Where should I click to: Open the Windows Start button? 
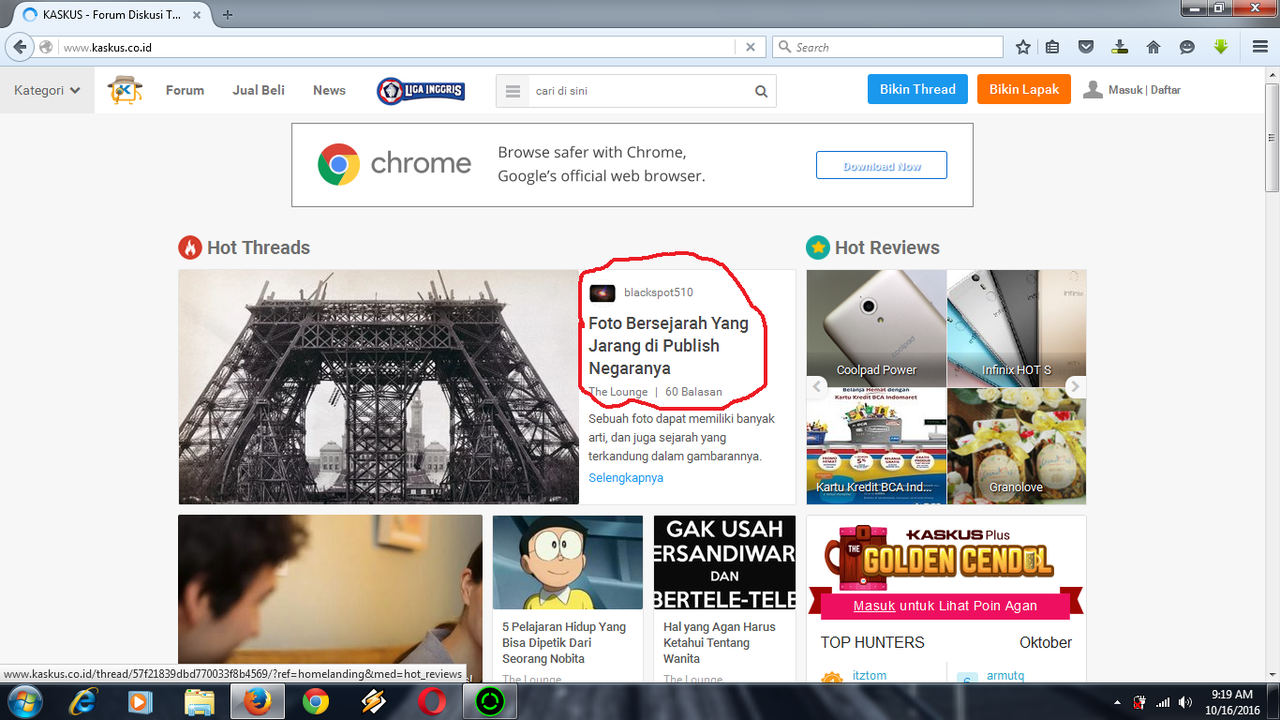coord(23,702)
